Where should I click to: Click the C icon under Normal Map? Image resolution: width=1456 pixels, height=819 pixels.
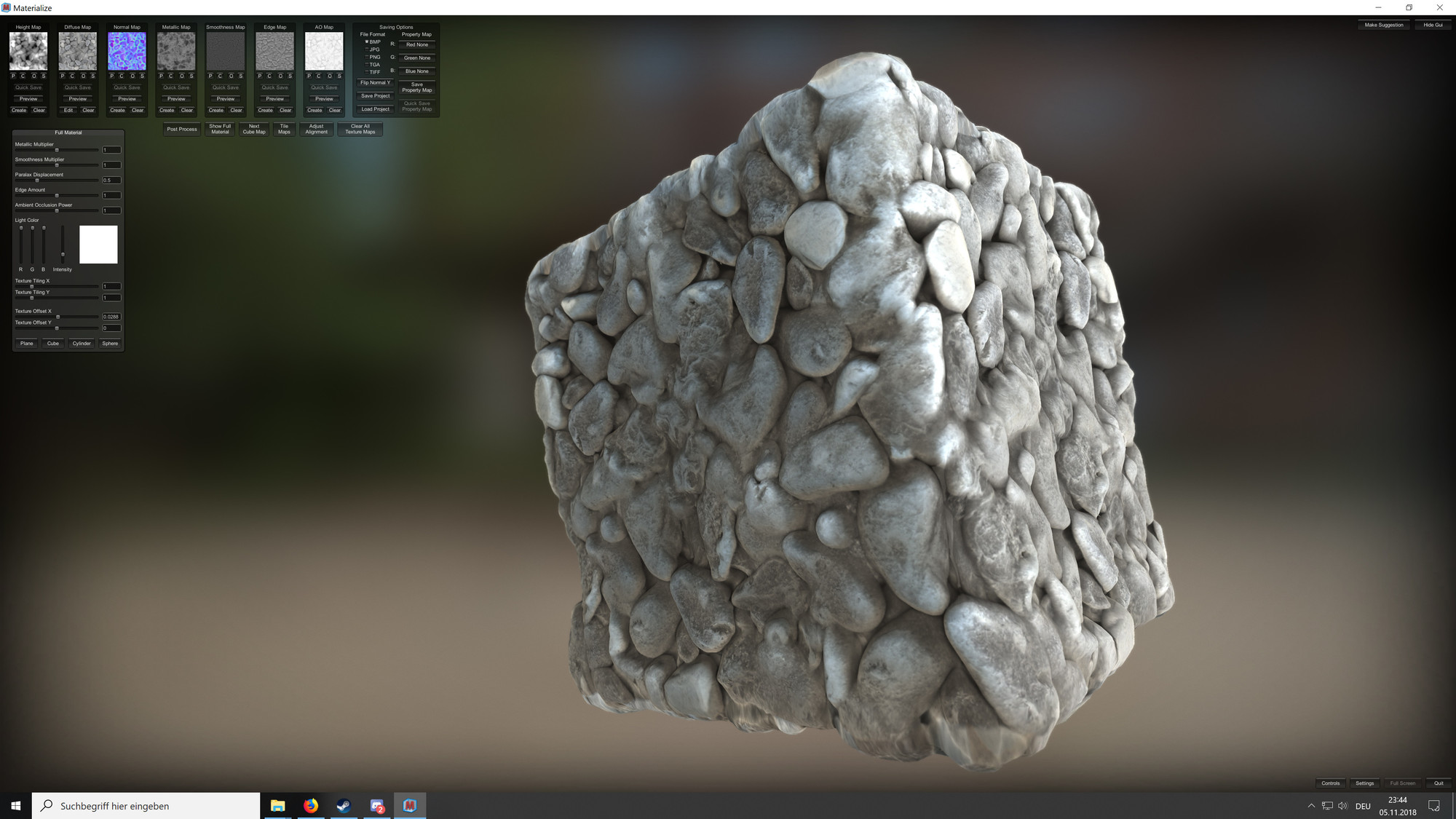tap(122, 76)
